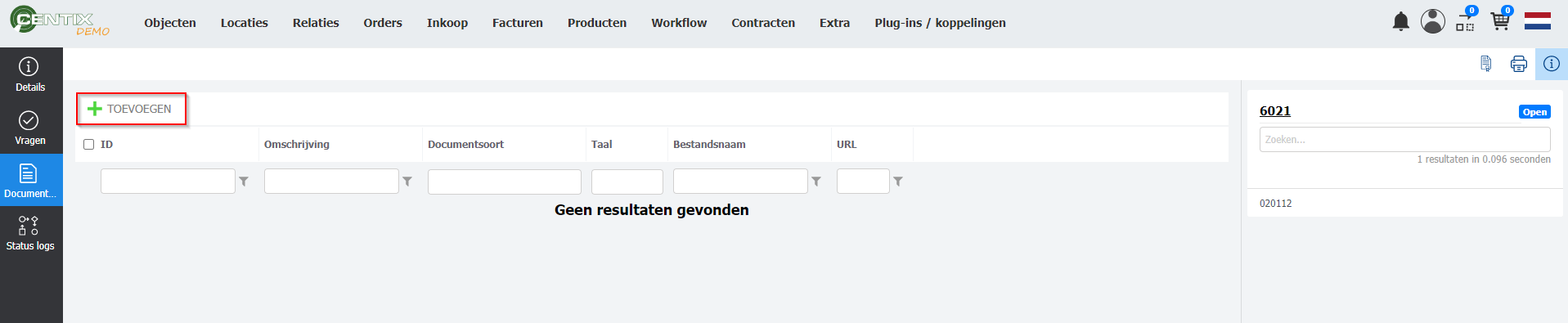Open the 6021 link

(x=1275, y=111)
